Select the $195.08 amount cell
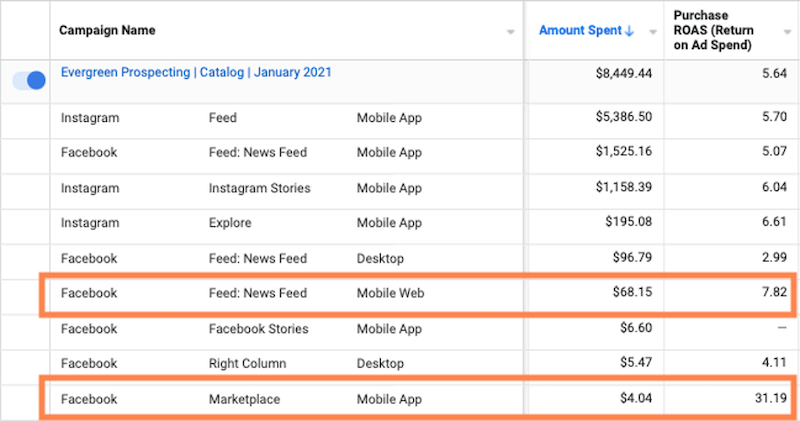The height and width of the screenshot is (421, 800). tap(629, 222)
